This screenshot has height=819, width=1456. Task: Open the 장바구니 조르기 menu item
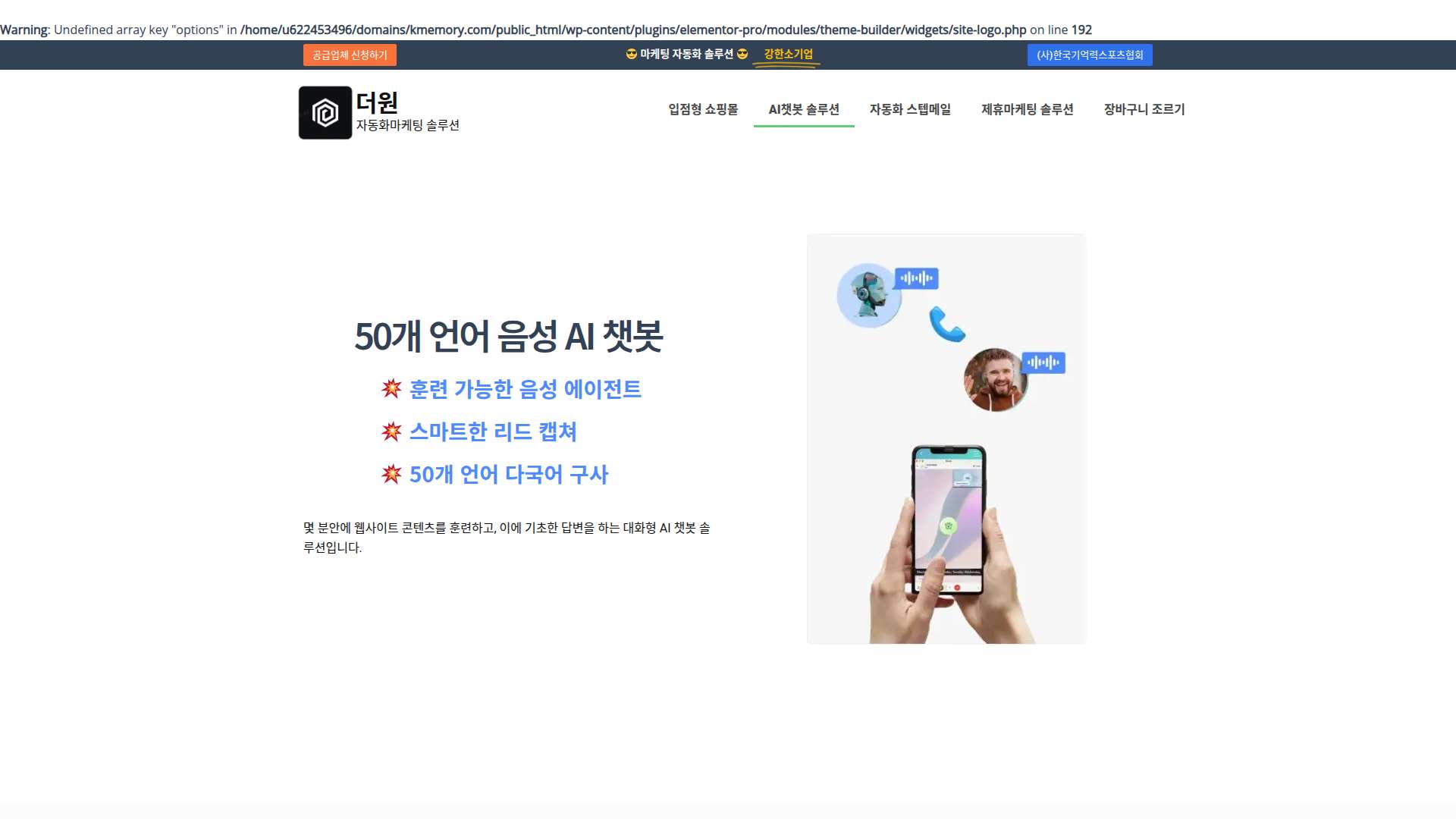1144,109
